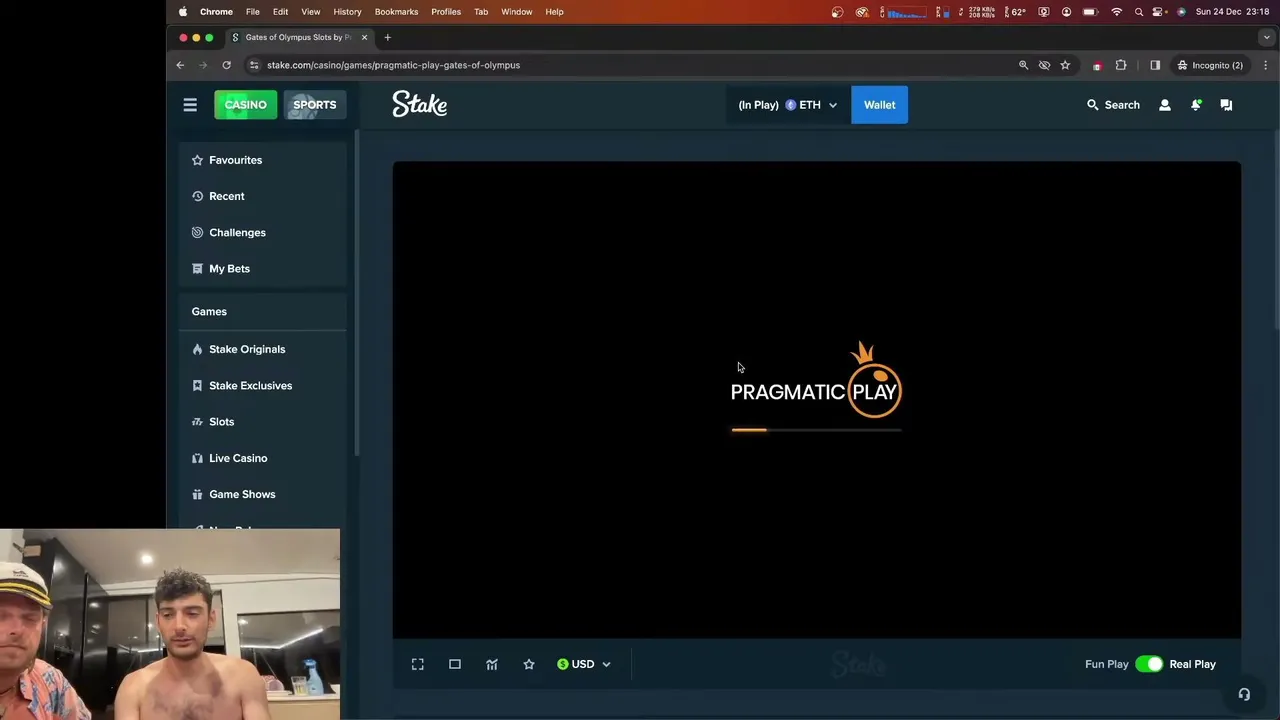Open live support headset button
1280x720 pixels.
click(x=1244, y=694)
